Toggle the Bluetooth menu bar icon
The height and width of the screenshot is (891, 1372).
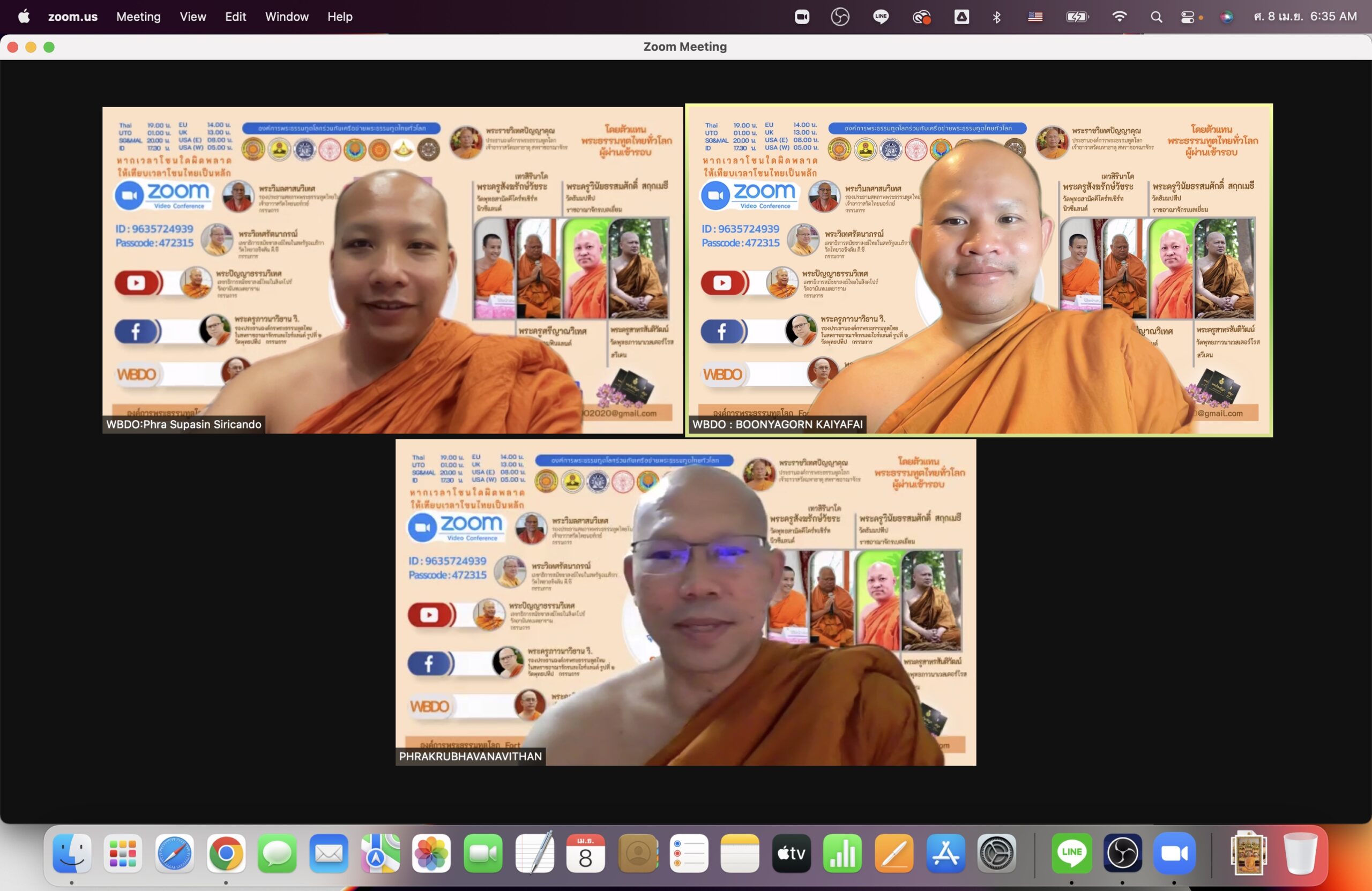997,17
